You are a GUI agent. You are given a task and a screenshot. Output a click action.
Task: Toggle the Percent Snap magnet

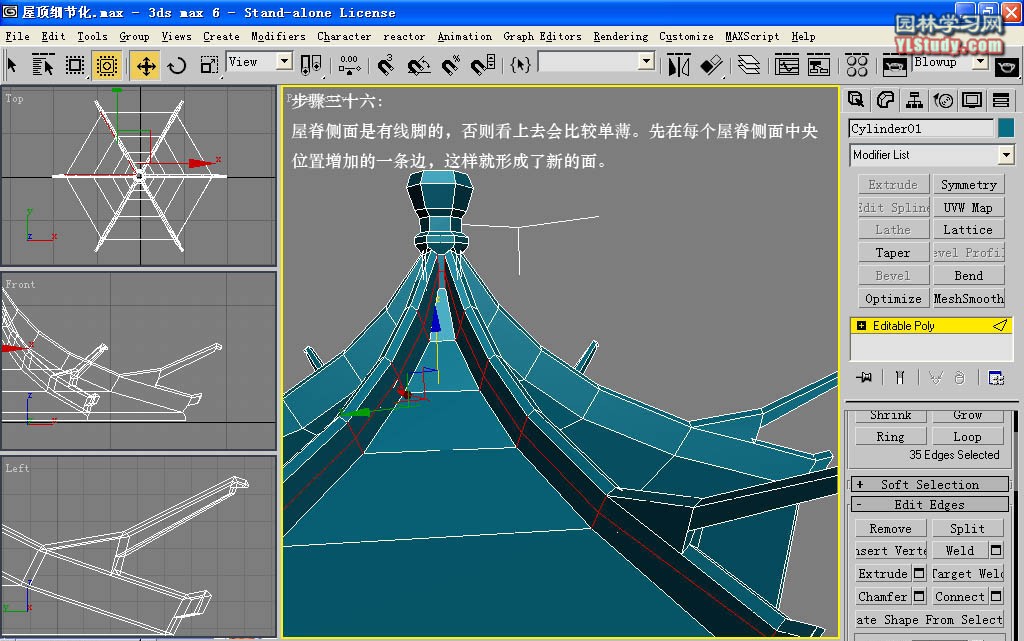(x=451, y=65)
